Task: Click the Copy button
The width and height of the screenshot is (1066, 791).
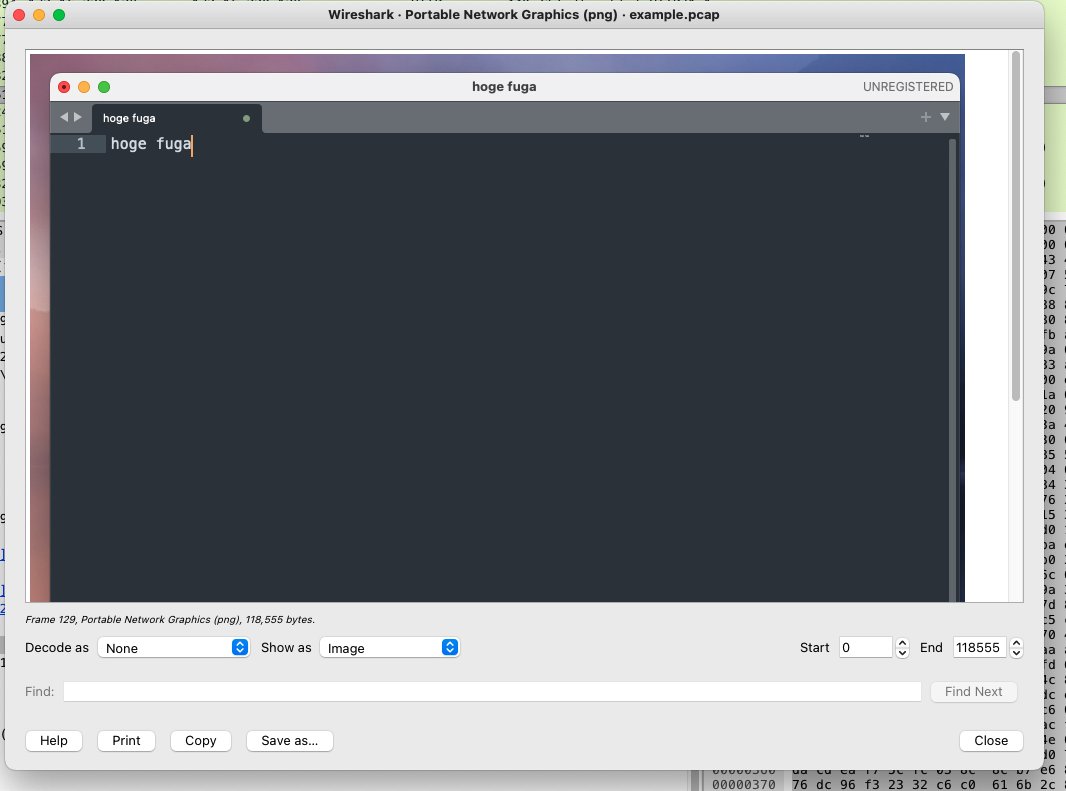Action: pos(200,741)
